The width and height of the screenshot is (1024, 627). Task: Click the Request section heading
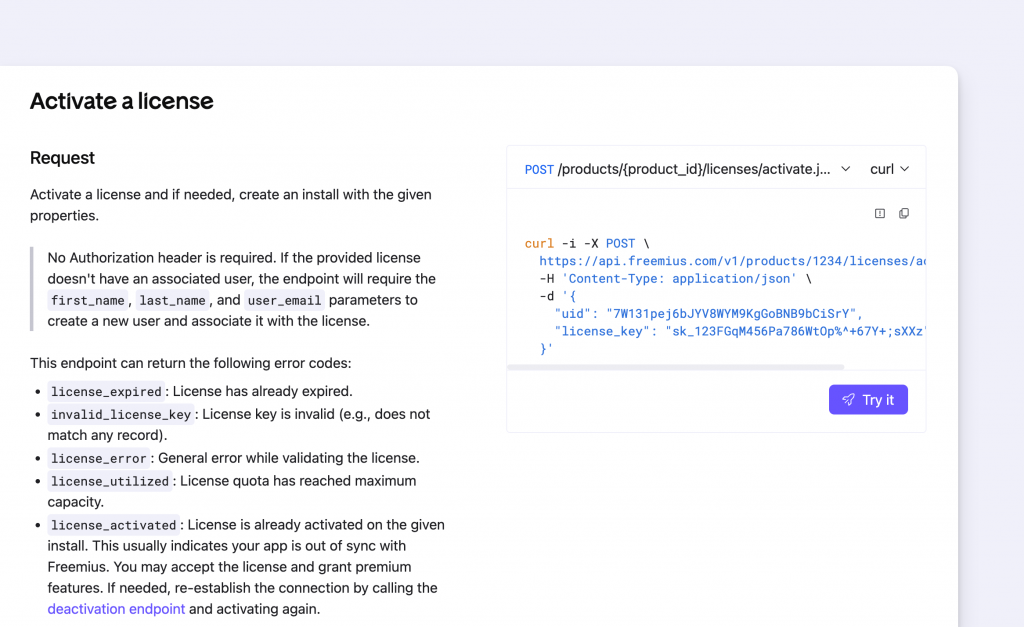tap(62, 158)
